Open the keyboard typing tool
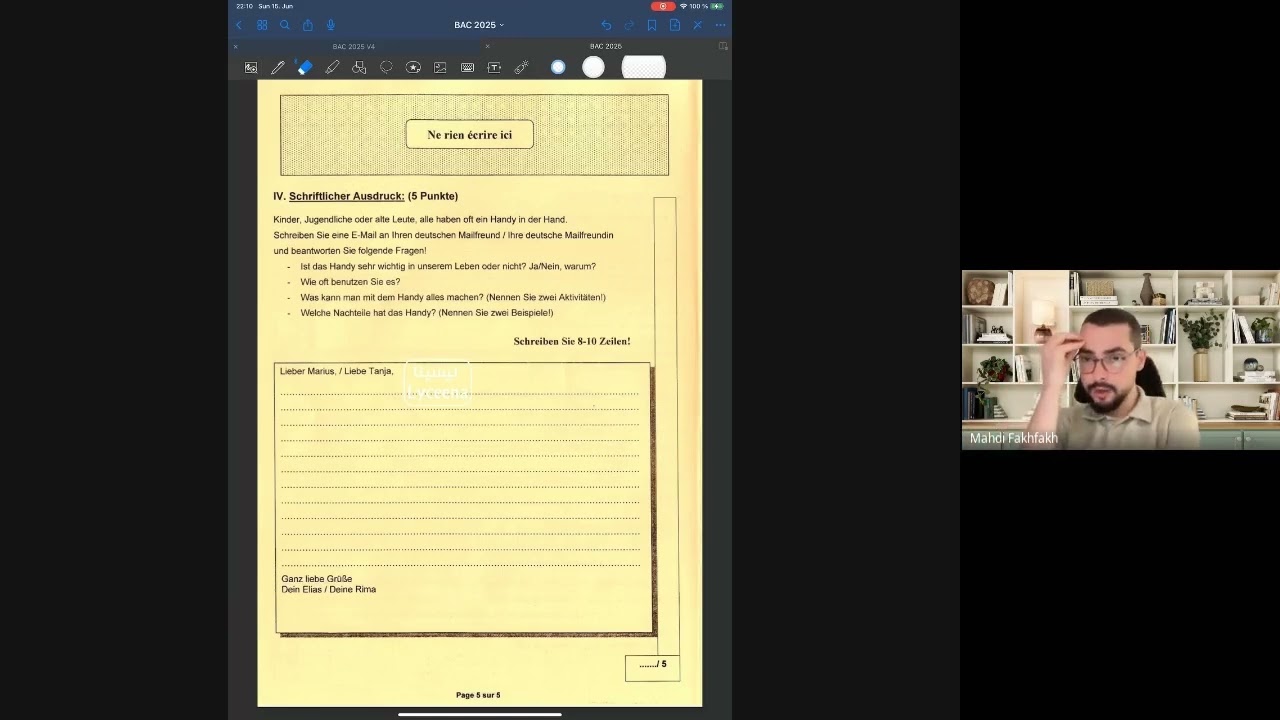The image size is (1280, 720). 467,67
